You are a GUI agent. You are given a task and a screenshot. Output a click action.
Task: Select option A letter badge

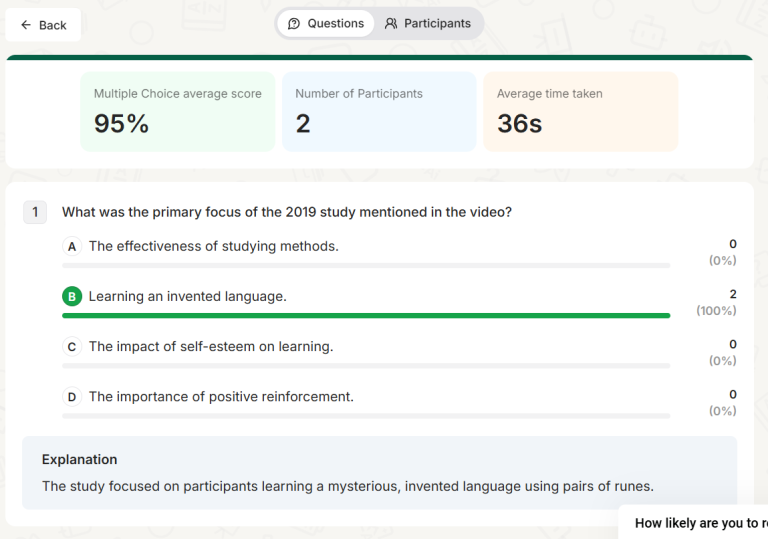[x=71, y=246]
